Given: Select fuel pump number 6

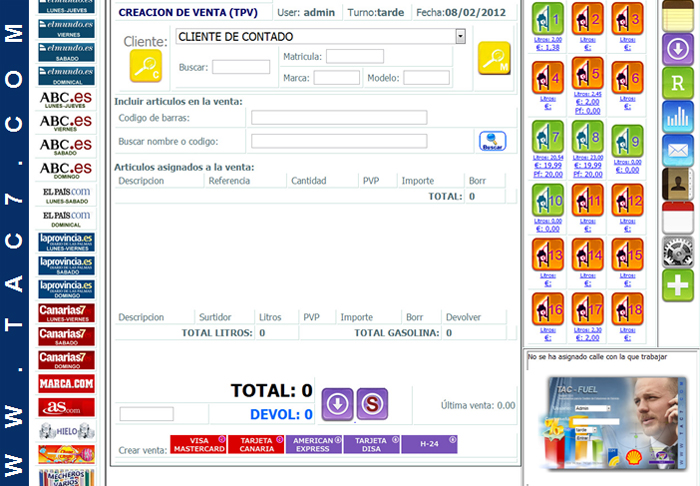Looking at the screenshot, I should click(x=627, y=78).
